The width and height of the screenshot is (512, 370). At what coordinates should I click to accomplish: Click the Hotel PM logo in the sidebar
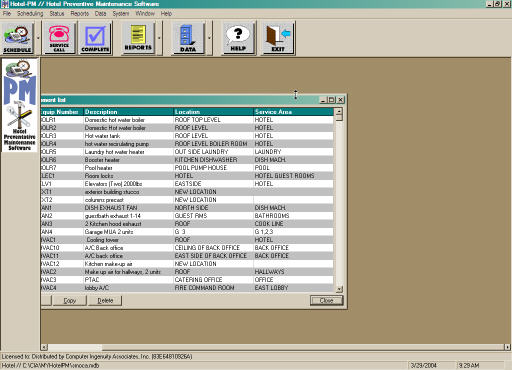coord(20,105)
